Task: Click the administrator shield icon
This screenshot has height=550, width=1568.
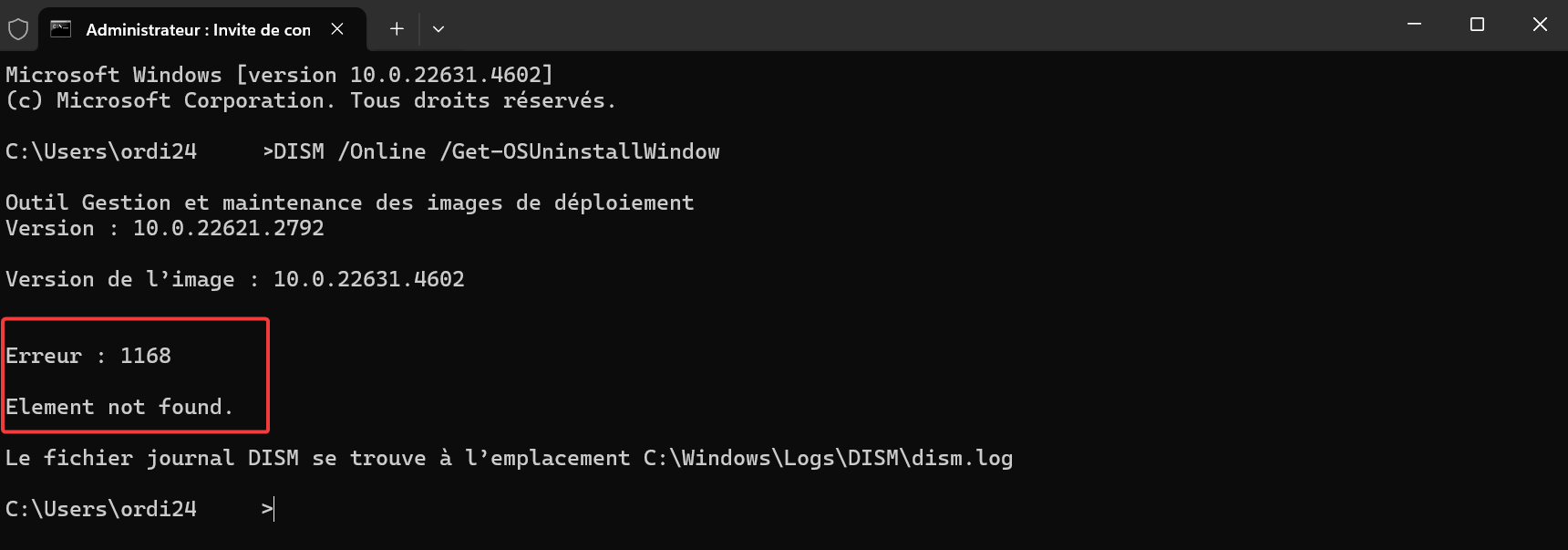Action: (x=18, y=29)
